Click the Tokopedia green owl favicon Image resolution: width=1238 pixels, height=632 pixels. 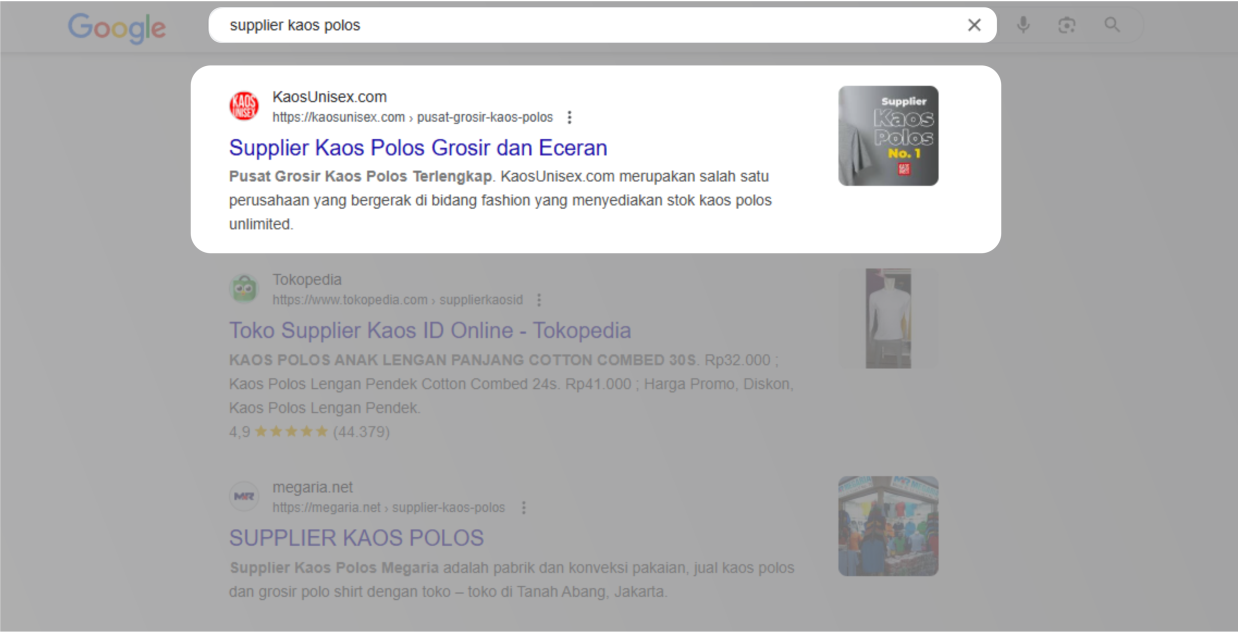tap(244, 289)
